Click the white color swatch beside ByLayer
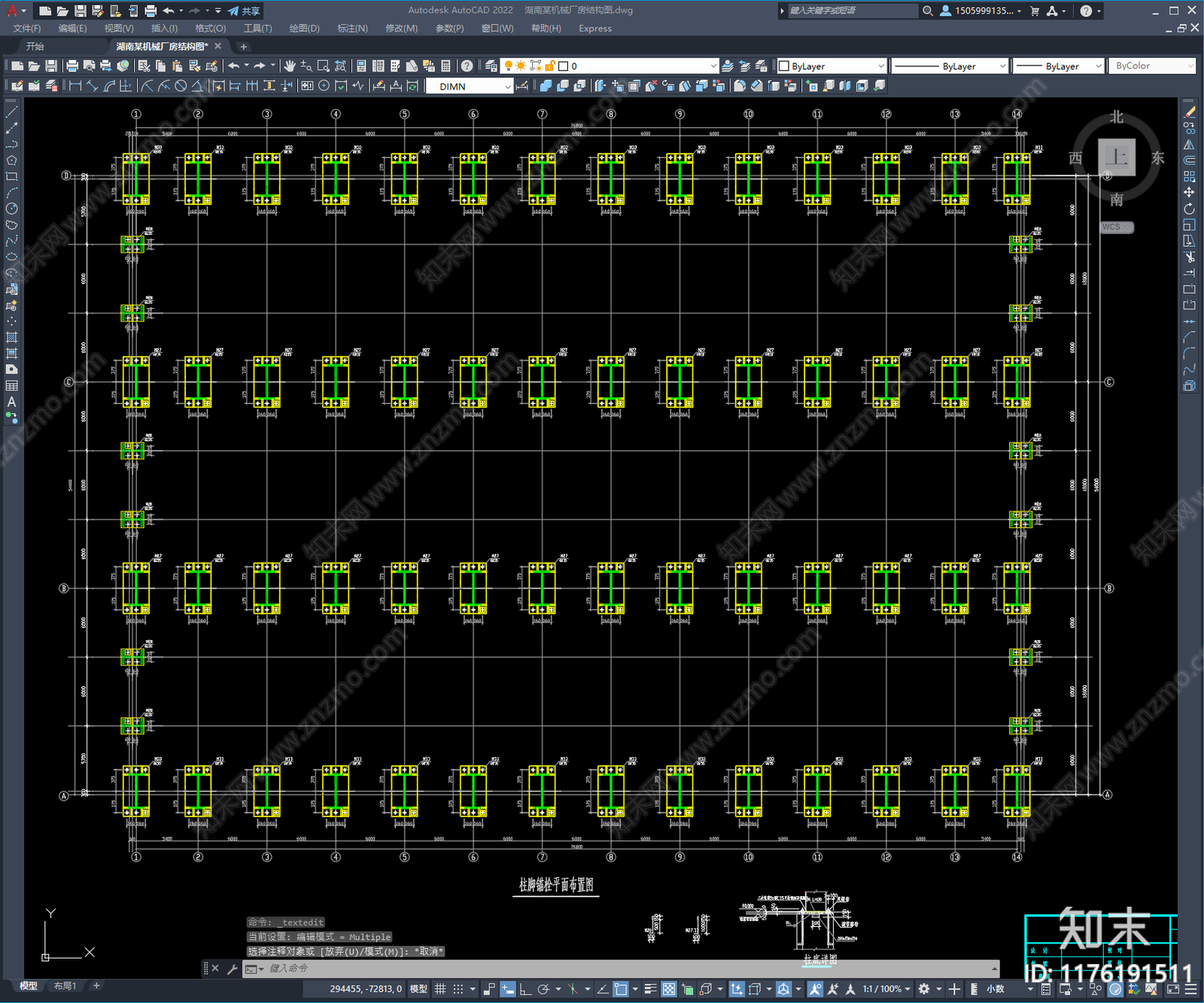The image size is (1204, 1003). point(784,66)
